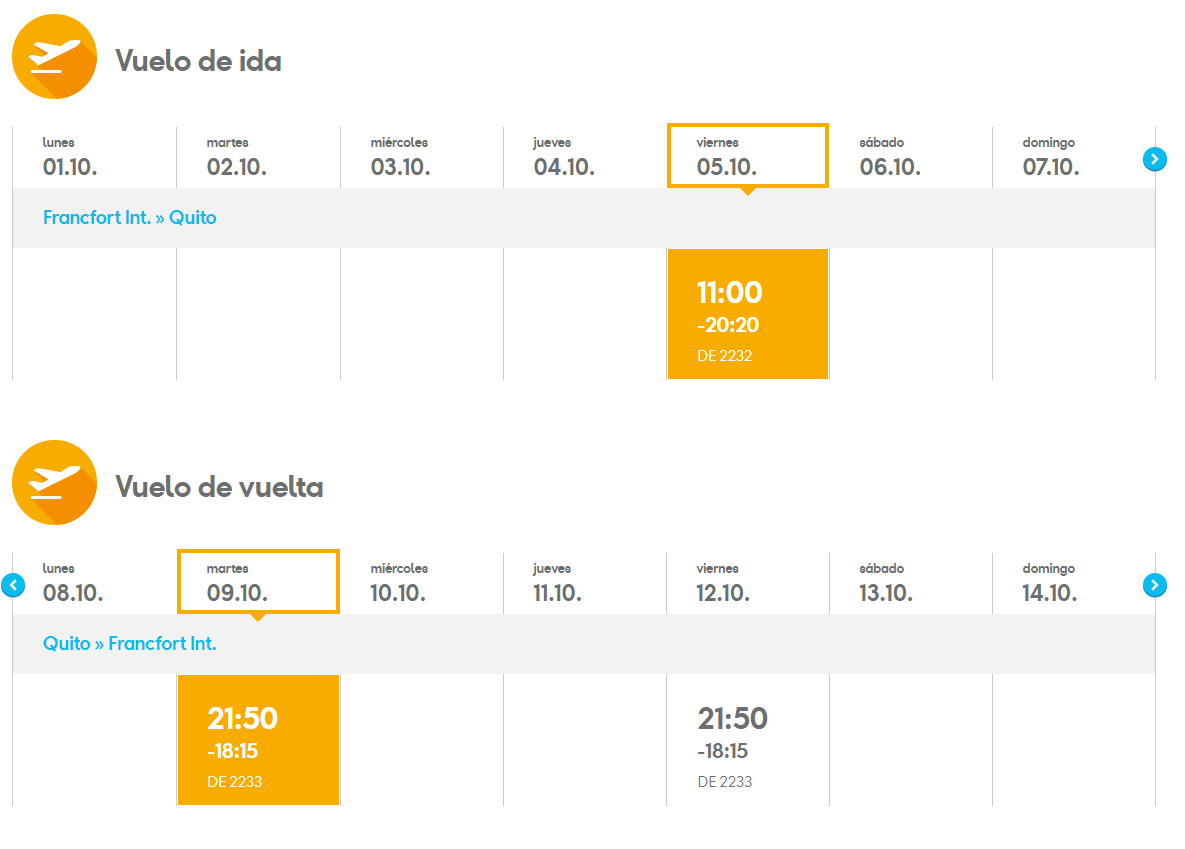Click the return flight airplane icon

[x=54, y=483]
